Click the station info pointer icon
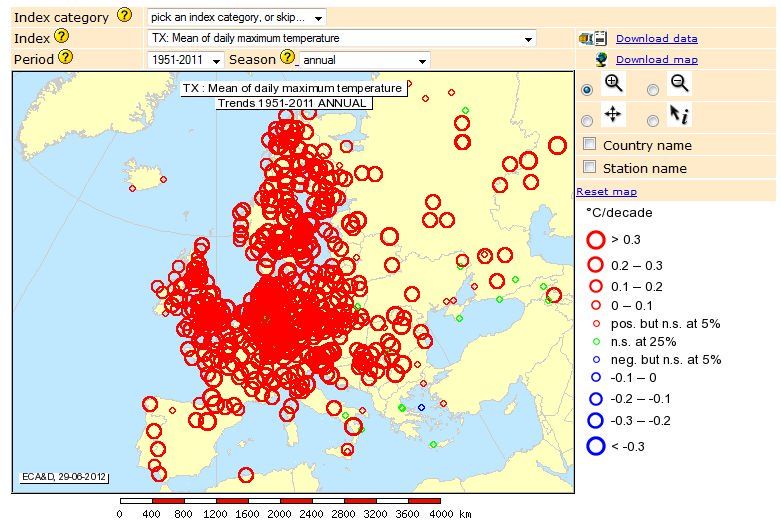 pyautogui.click(x=679, y=114)
